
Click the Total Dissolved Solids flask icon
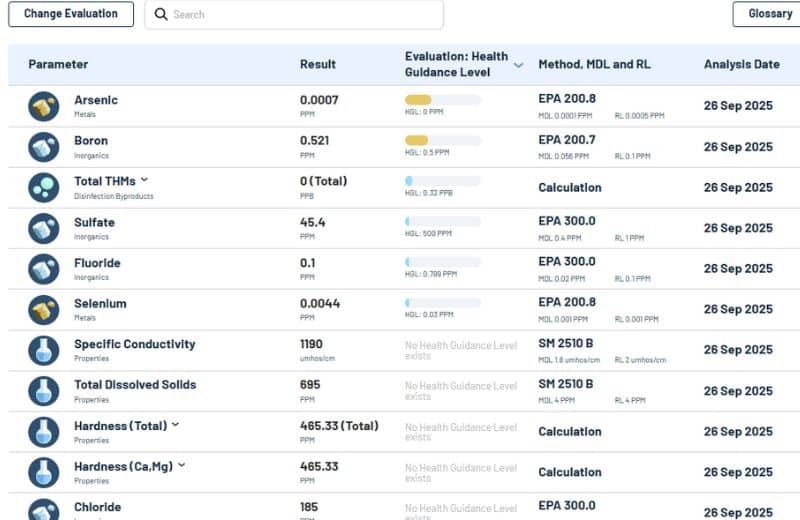click(43, 391)
